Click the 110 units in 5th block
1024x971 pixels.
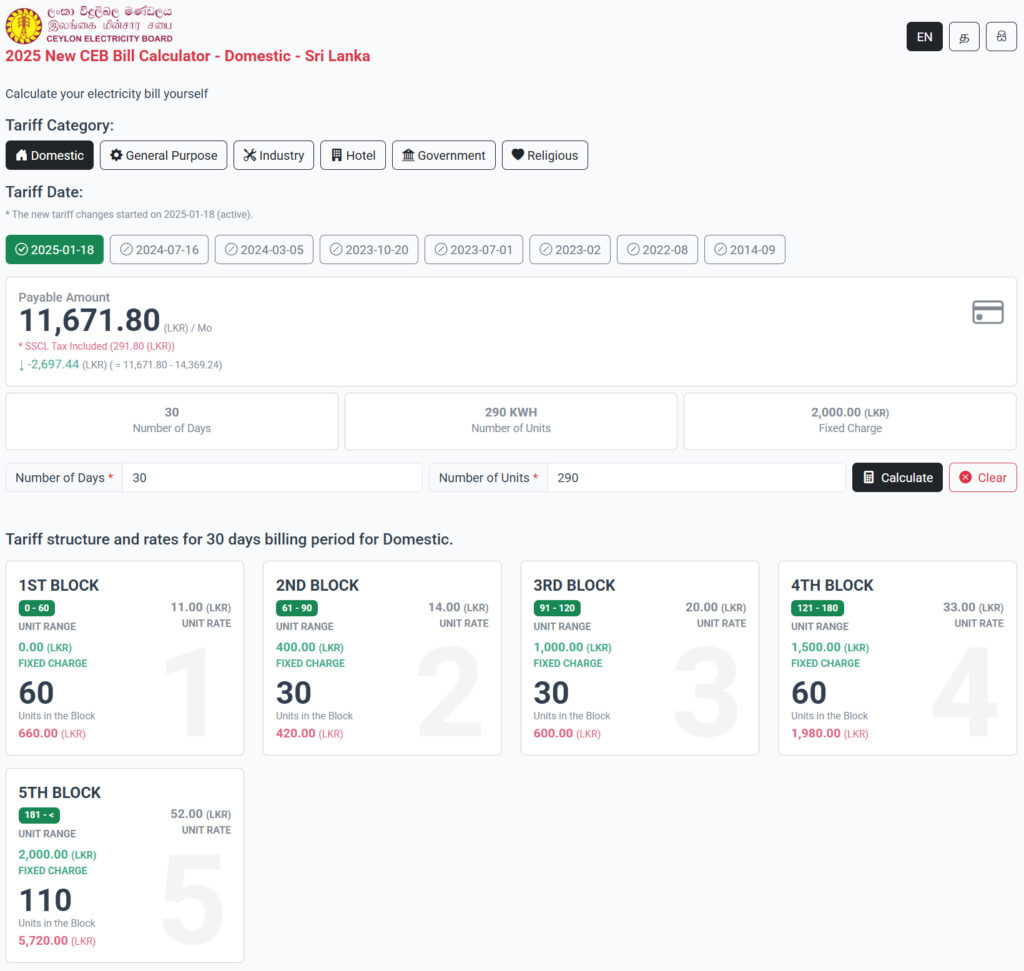tap(45, 900)
